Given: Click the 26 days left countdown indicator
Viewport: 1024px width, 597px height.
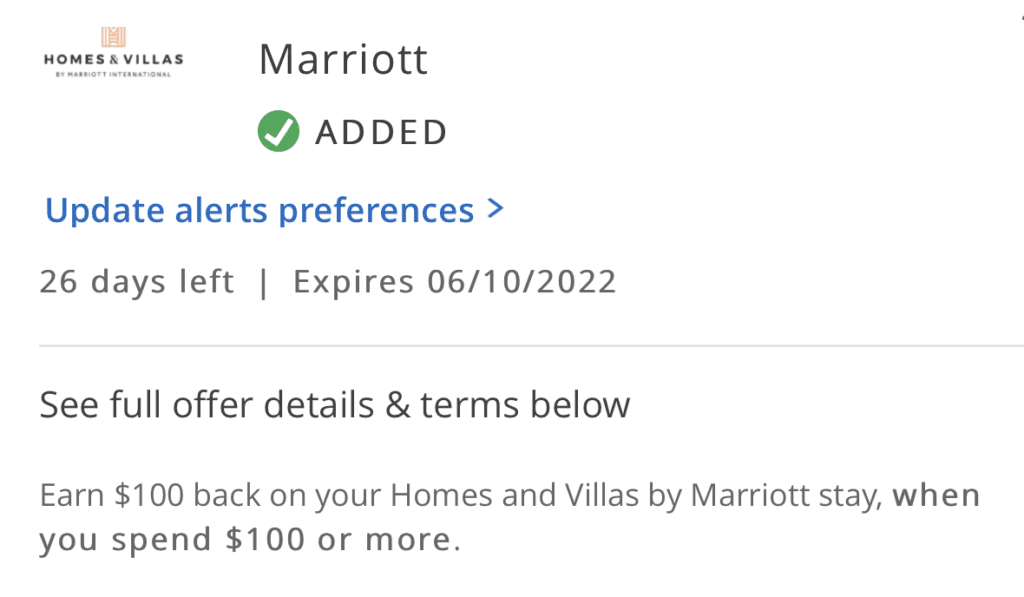Looking at the screenshot, I should click(136, 281).
